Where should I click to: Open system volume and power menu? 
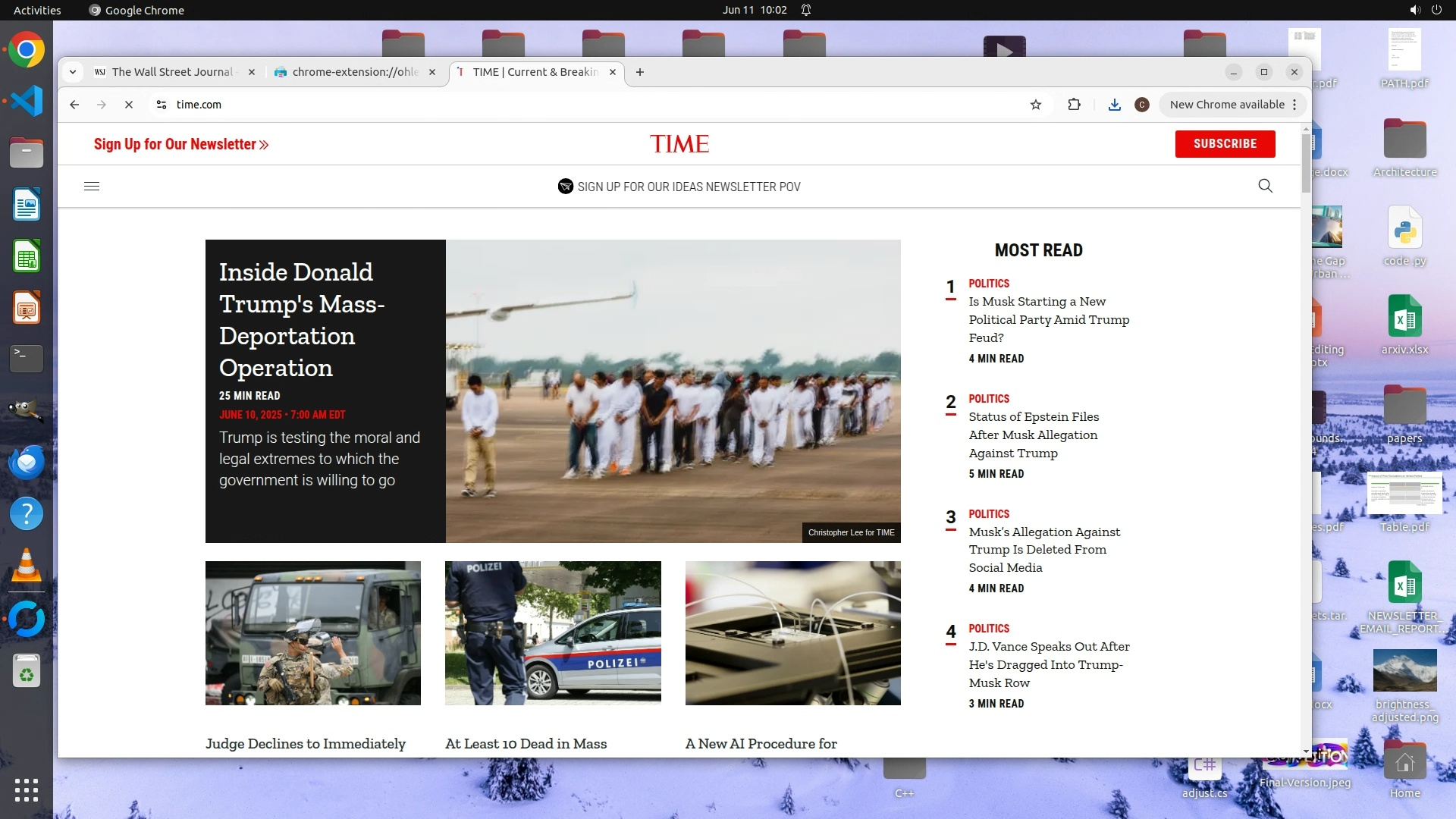(1425, 10)
